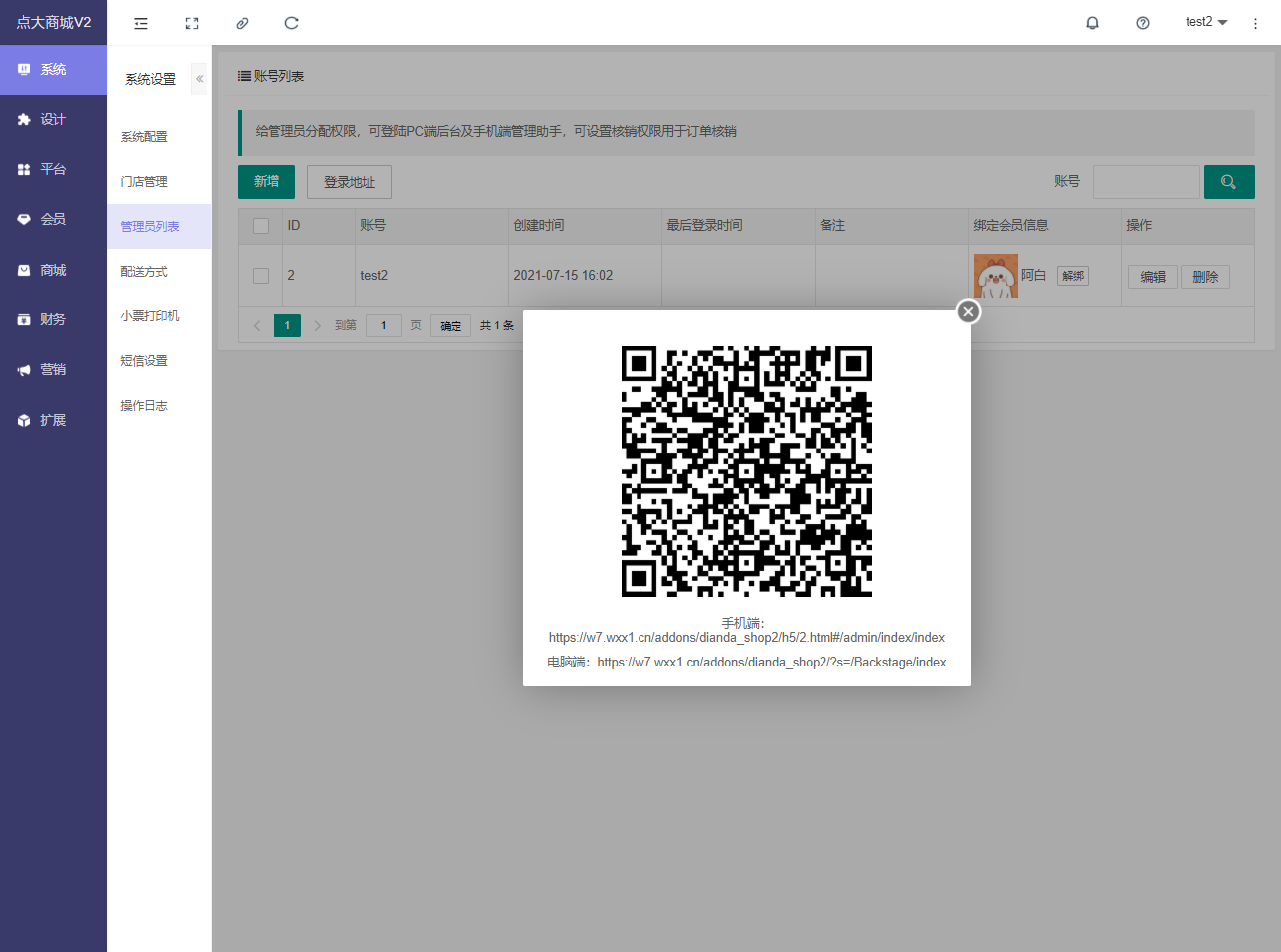Image resolution: width=1281 pixels, height=952 pixels.
Task: Click the 电脑端 Backstage URL text
Action: (772, 663)
